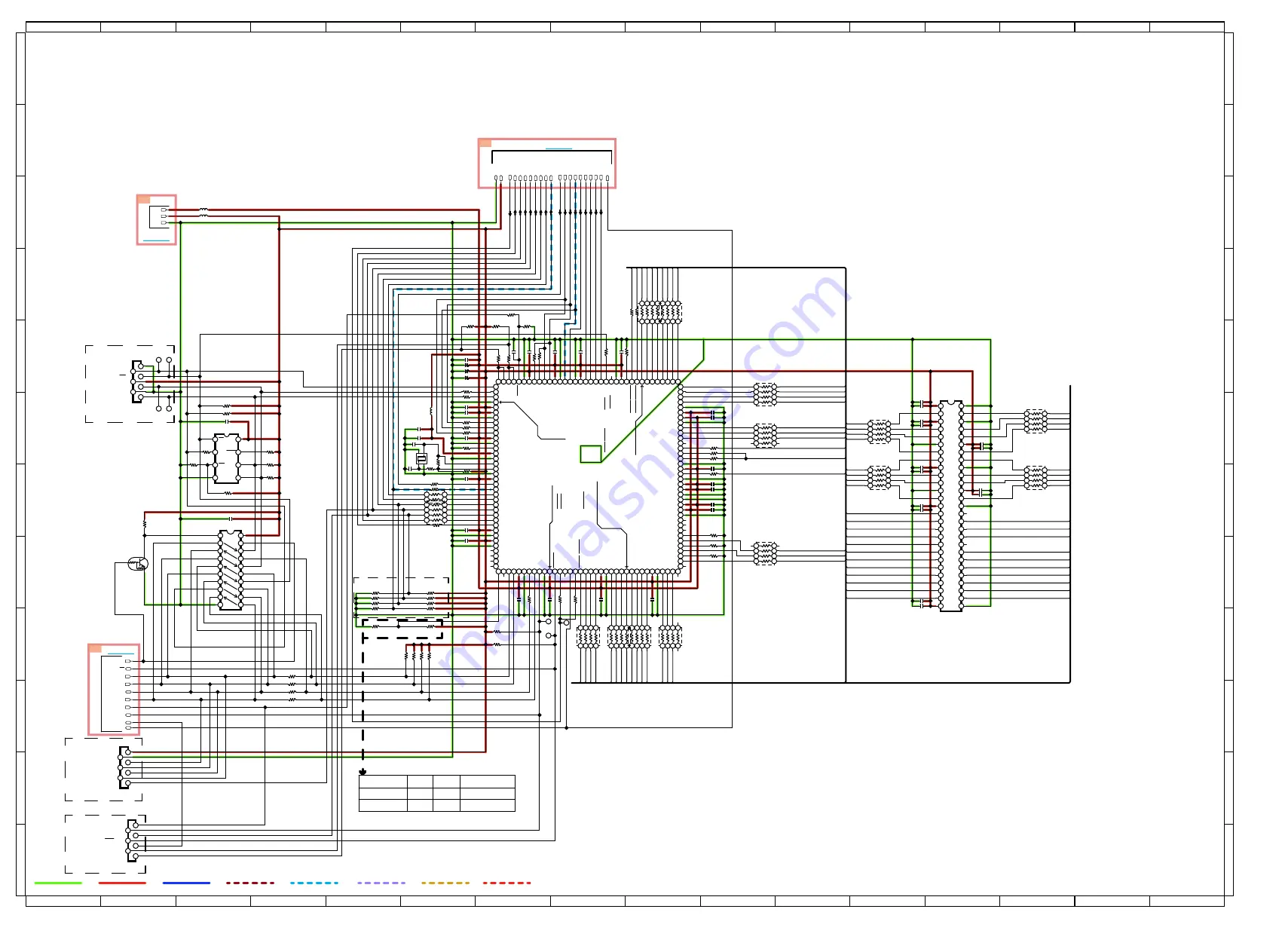This screenshot has height=952, width=1282.
Task: Select the dashed orange legend line
Action: (x=445, y=883)
